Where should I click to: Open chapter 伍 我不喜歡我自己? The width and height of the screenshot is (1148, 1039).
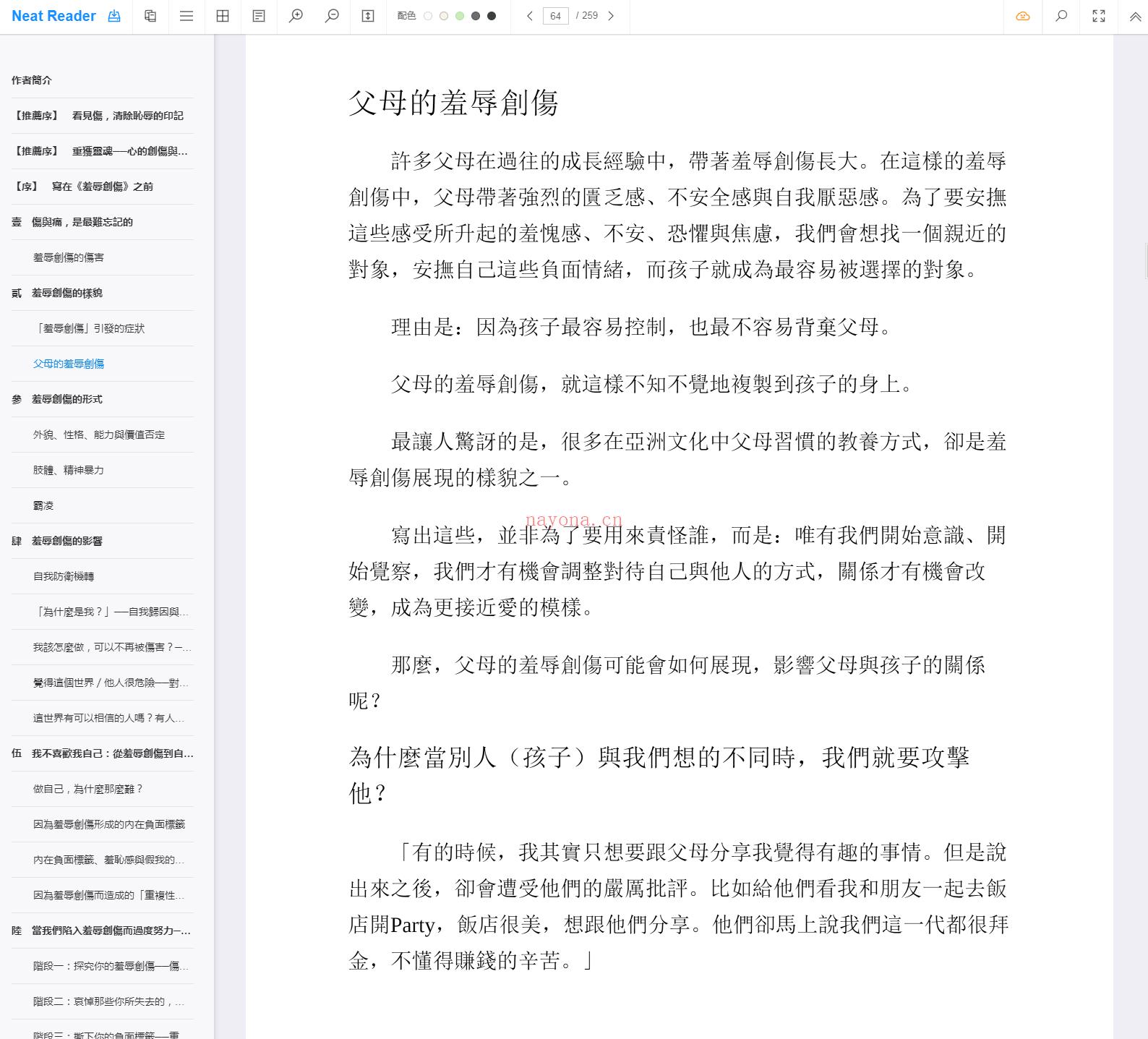point(102,753)
